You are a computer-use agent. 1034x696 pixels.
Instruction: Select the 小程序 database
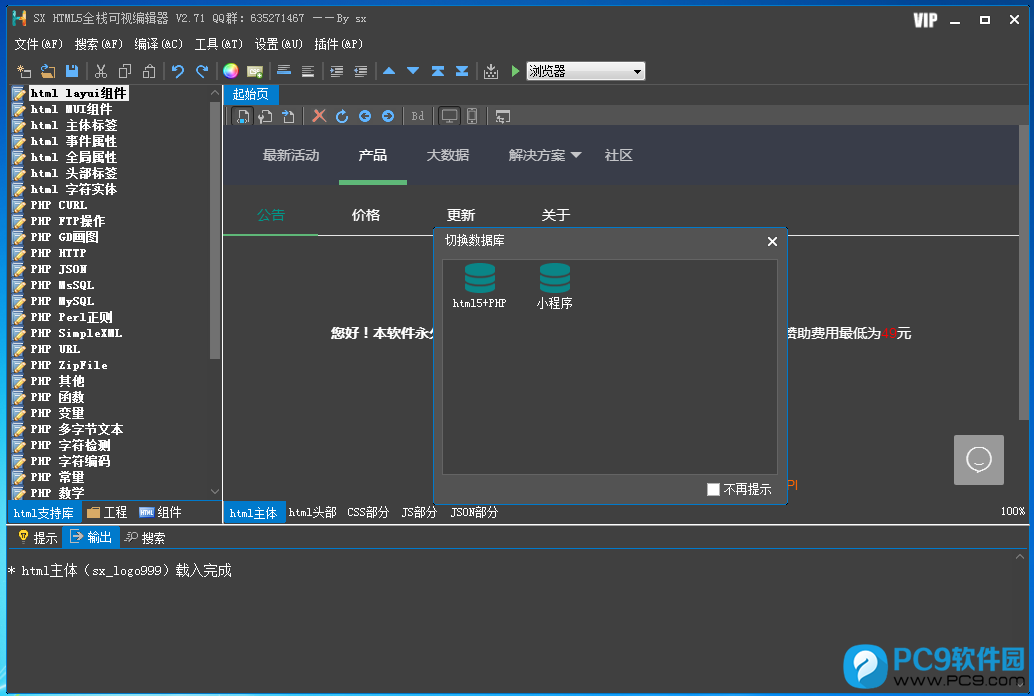(555, 286)
